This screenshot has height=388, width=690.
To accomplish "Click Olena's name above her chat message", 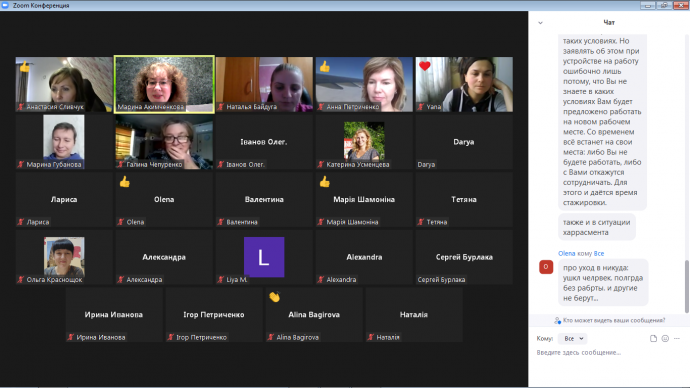I will pos(566,253).
